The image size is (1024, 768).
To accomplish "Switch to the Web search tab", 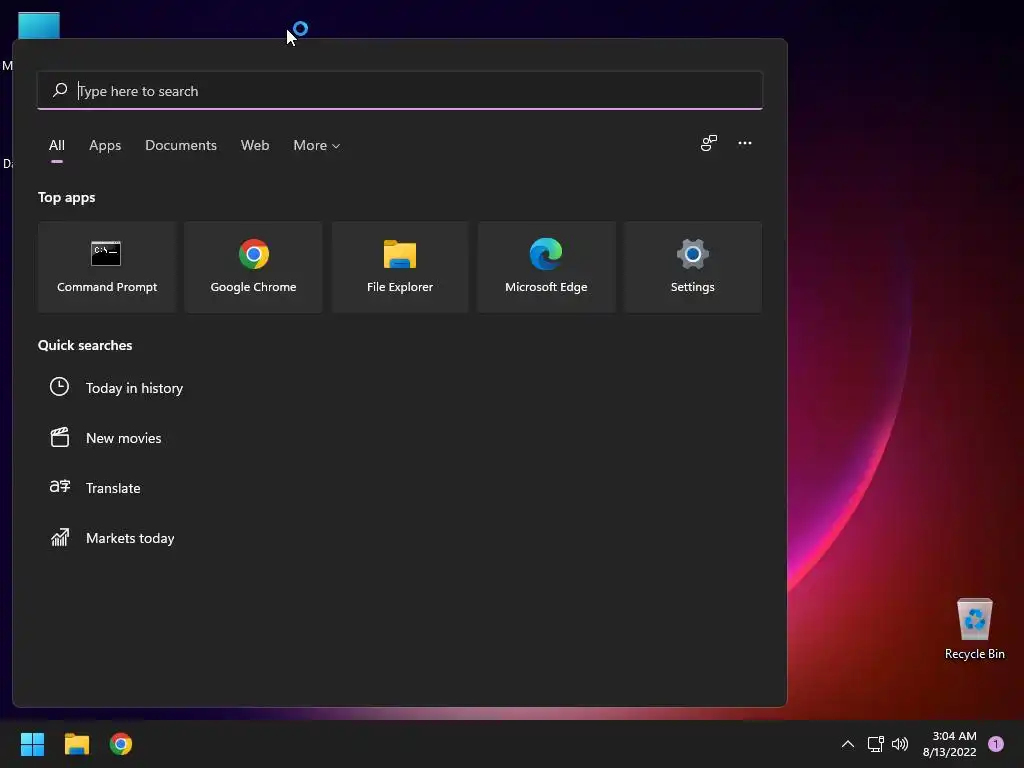I will pos(255,146).
